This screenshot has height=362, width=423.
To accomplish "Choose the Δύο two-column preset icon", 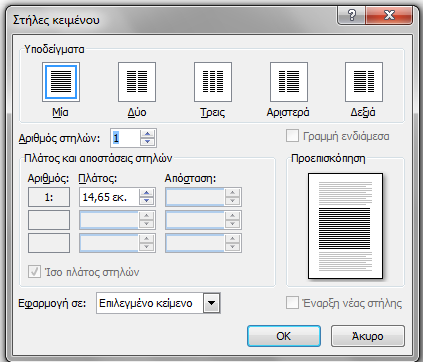I will [137, 82].
